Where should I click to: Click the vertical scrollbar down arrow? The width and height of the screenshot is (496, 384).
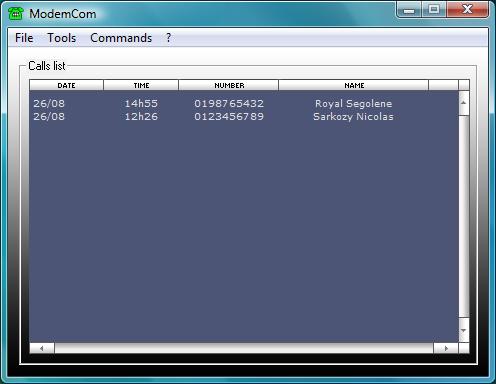(x=464, y=330)
